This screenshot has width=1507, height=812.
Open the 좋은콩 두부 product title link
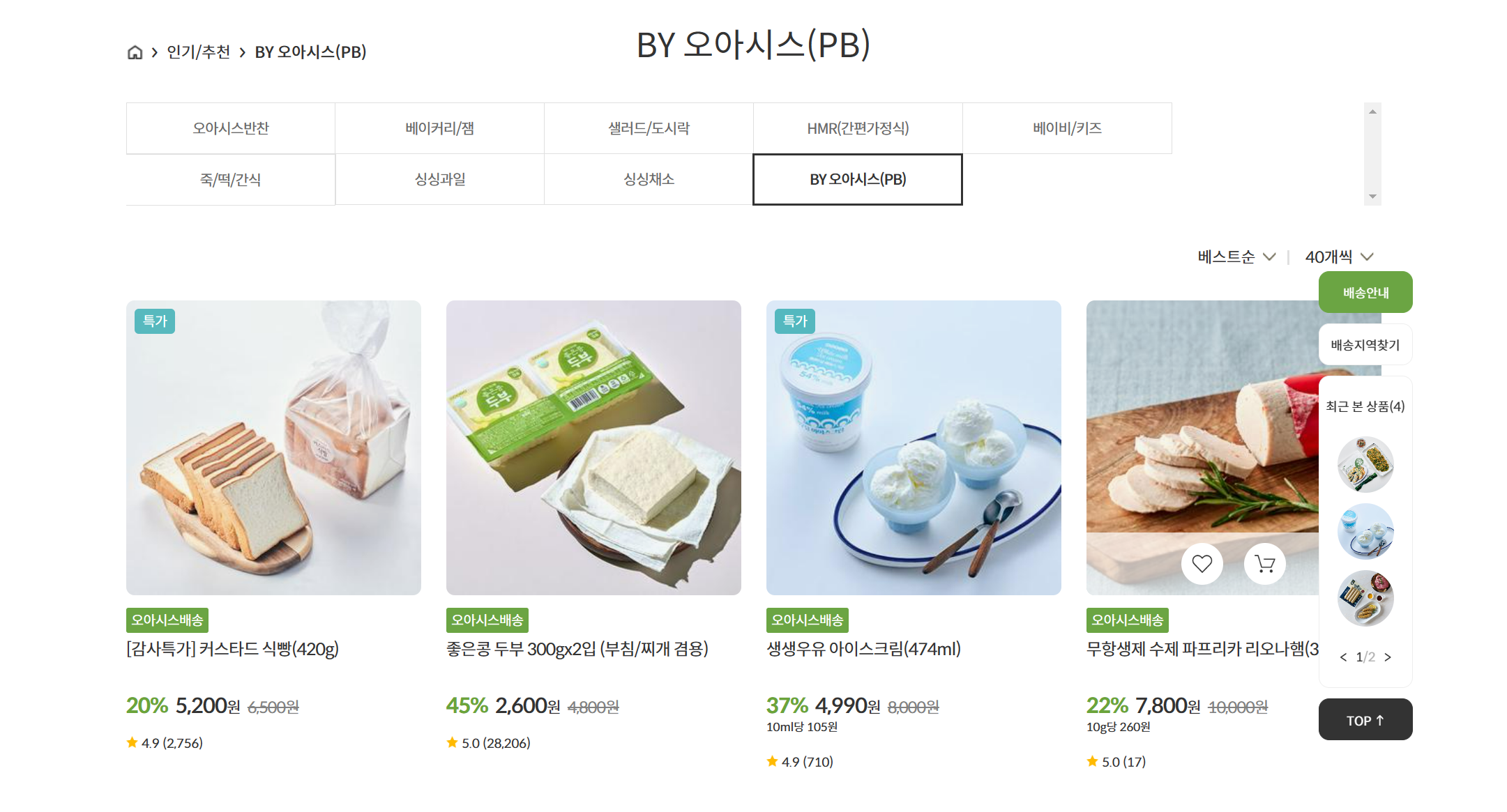577,649
